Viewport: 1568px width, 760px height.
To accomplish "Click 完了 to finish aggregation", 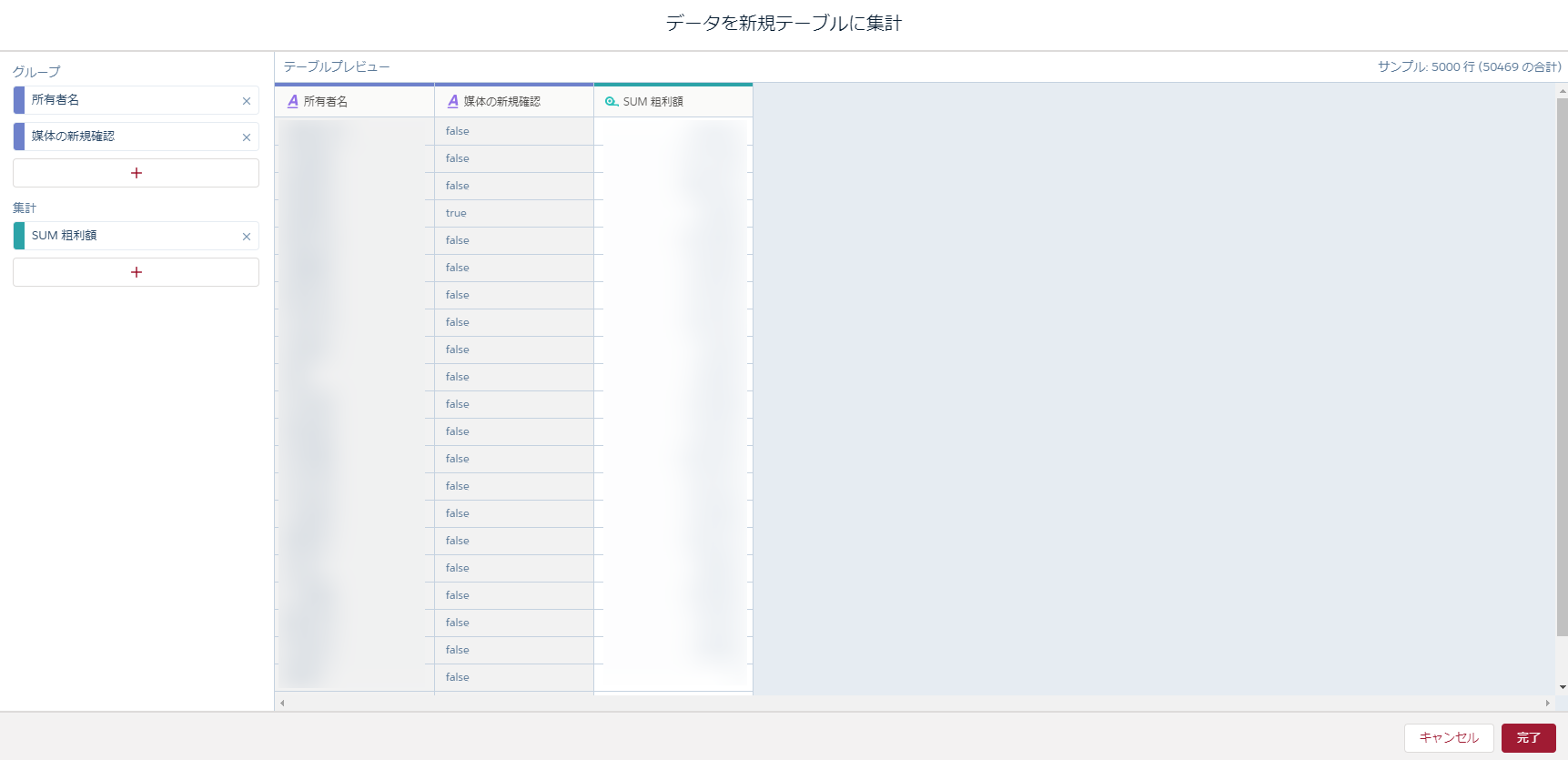I will (1528, 737).
